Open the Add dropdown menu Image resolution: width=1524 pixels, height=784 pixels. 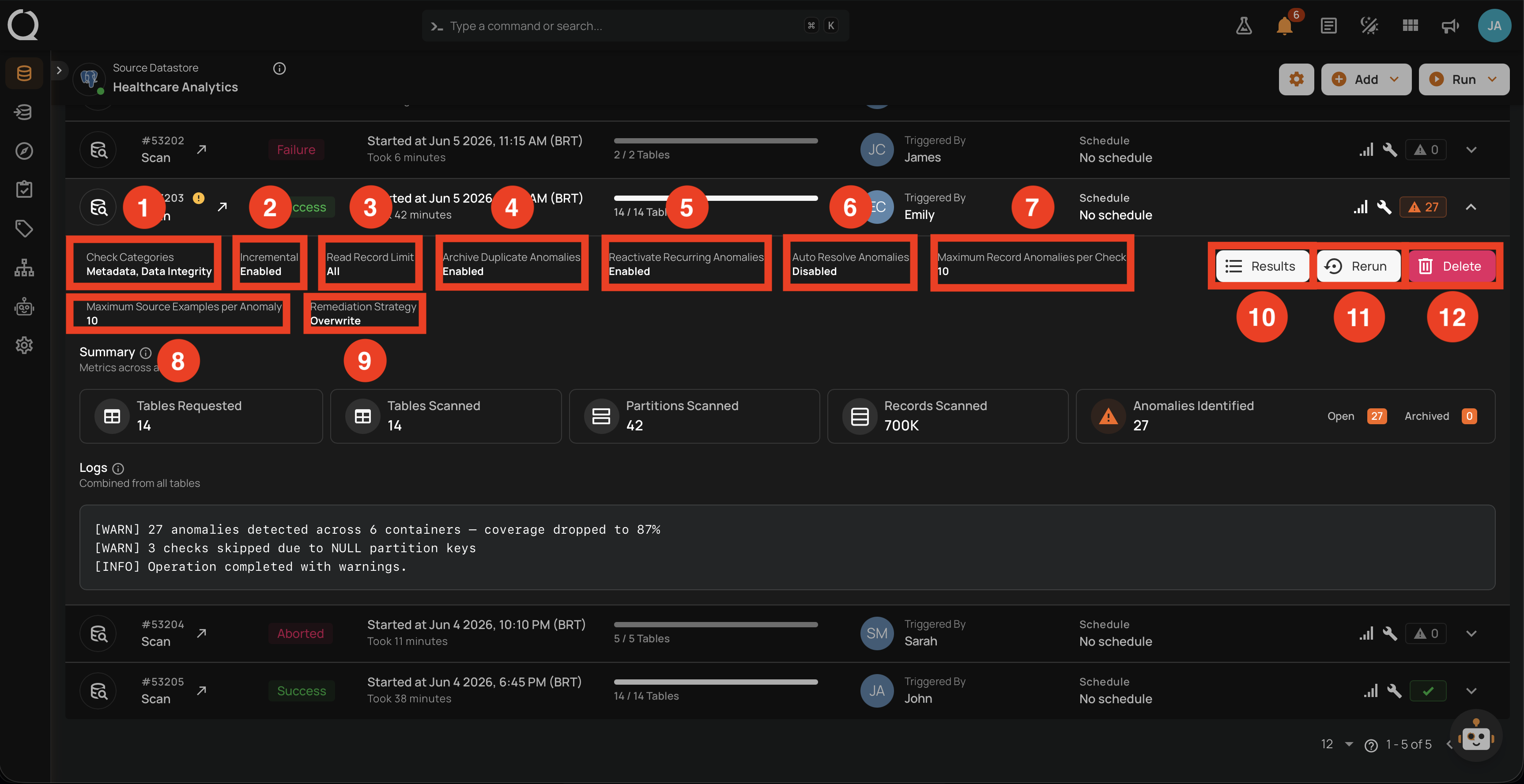(1366, 79)
